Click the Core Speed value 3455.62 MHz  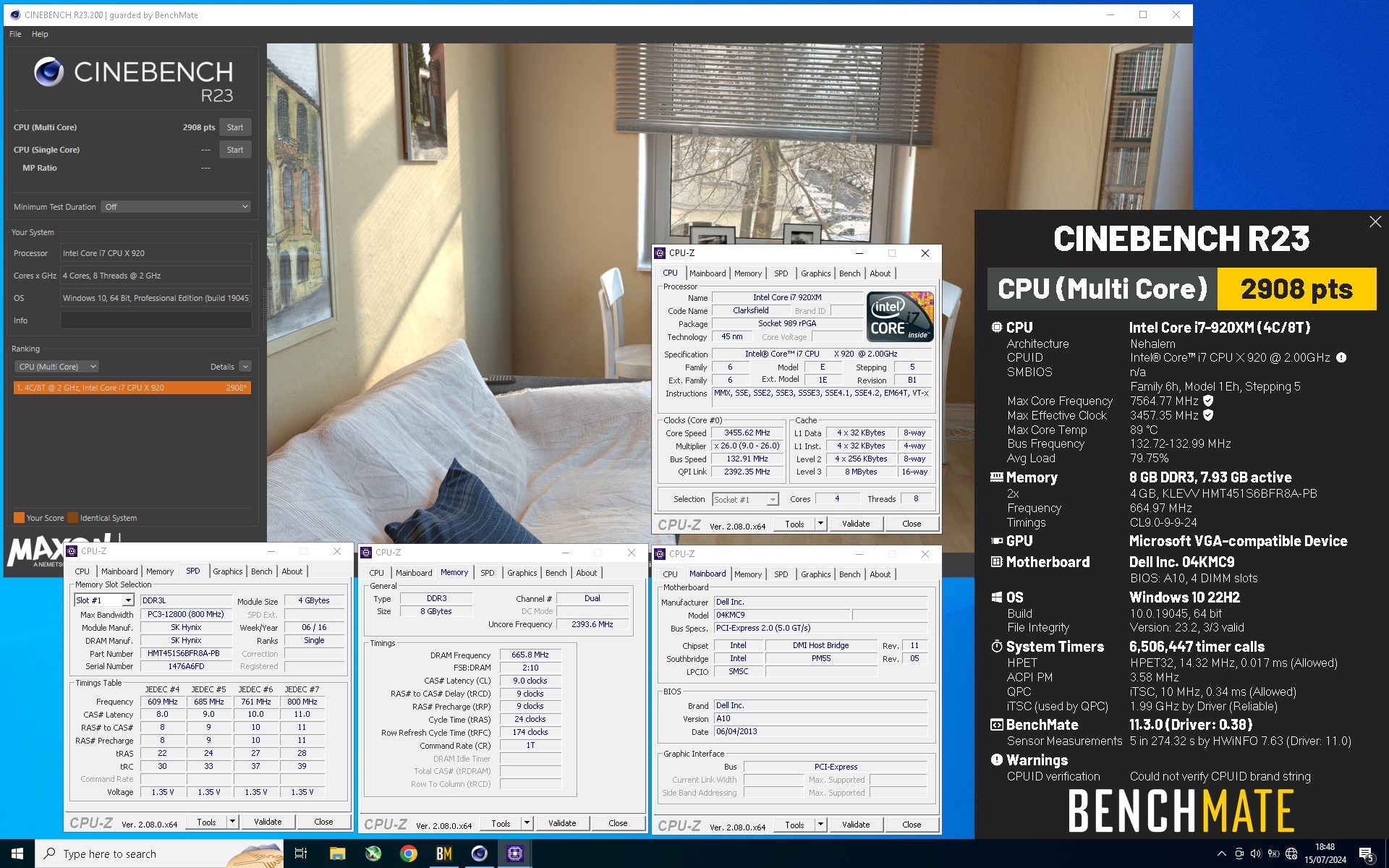(x=747, y=433)
